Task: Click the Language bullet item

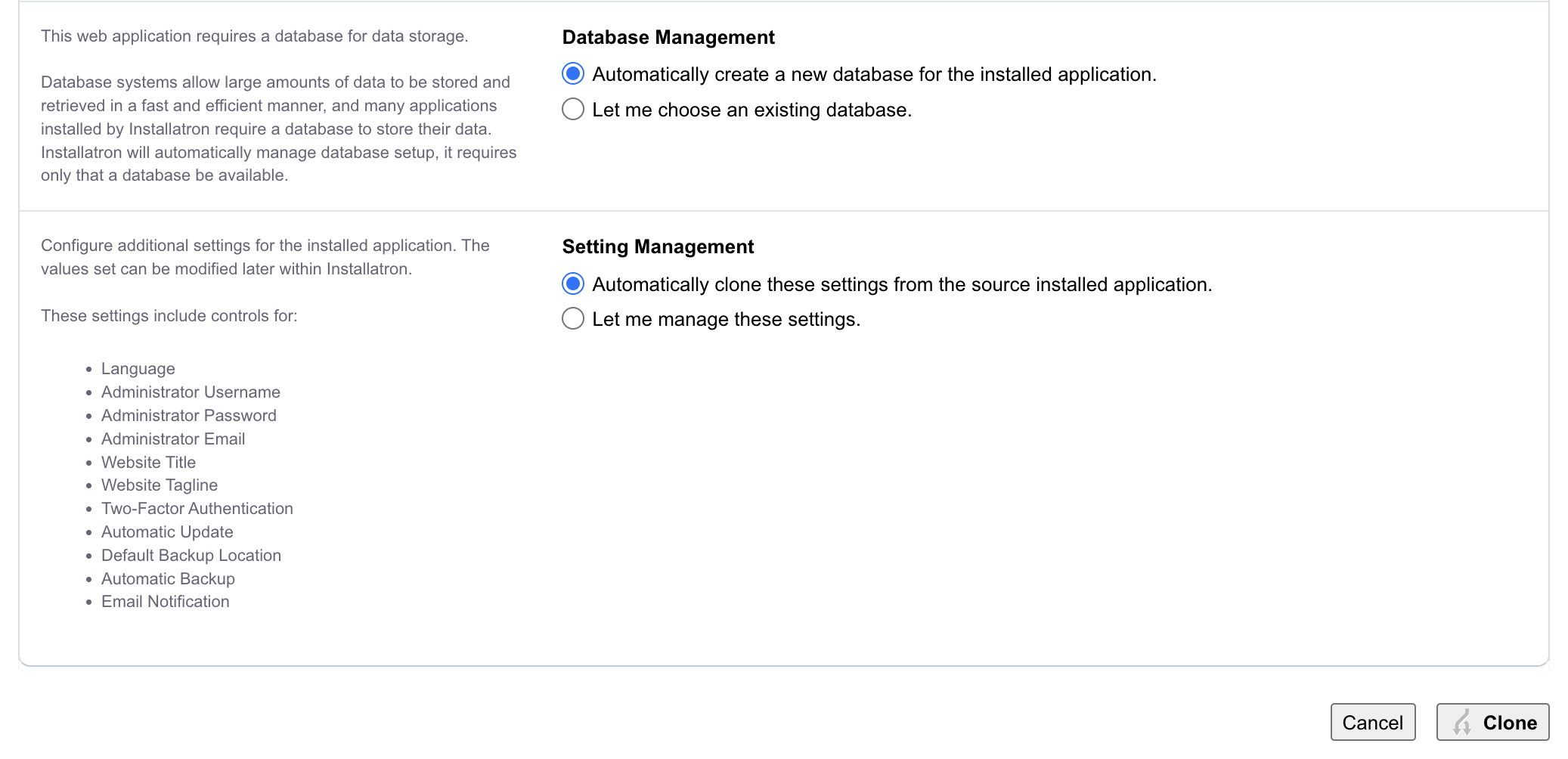Action: pyautogui.click(x=138, y=369)
